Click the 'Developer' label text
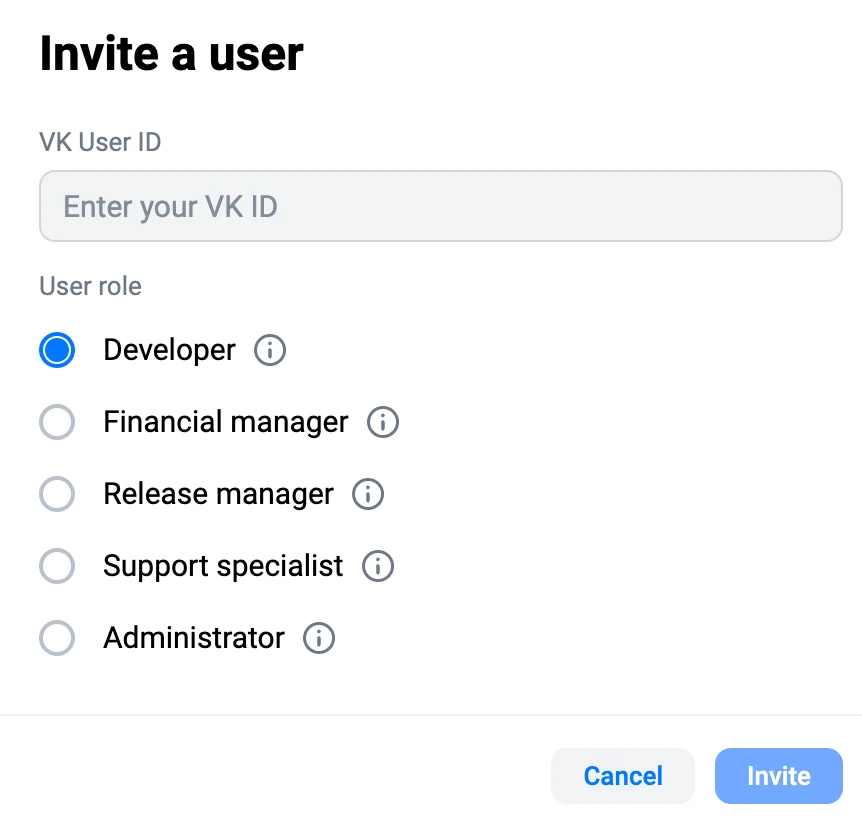 169,350
